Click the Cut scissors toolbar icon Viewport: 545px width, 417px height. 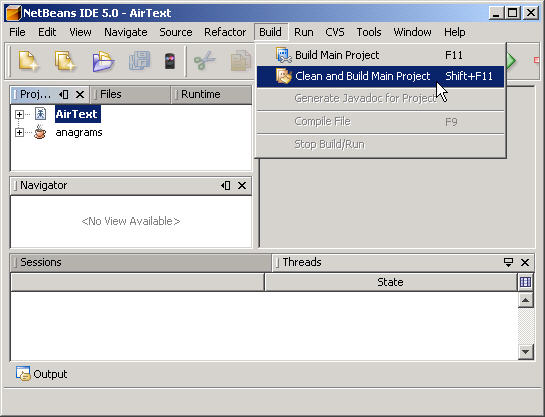point(205,61)
